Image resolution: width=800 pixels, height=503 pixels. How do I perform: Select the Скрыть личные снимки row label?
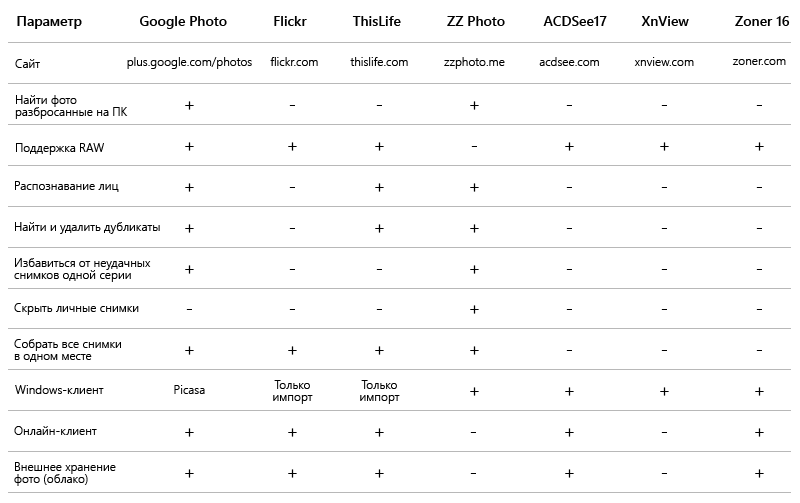(x=76, y=308)
